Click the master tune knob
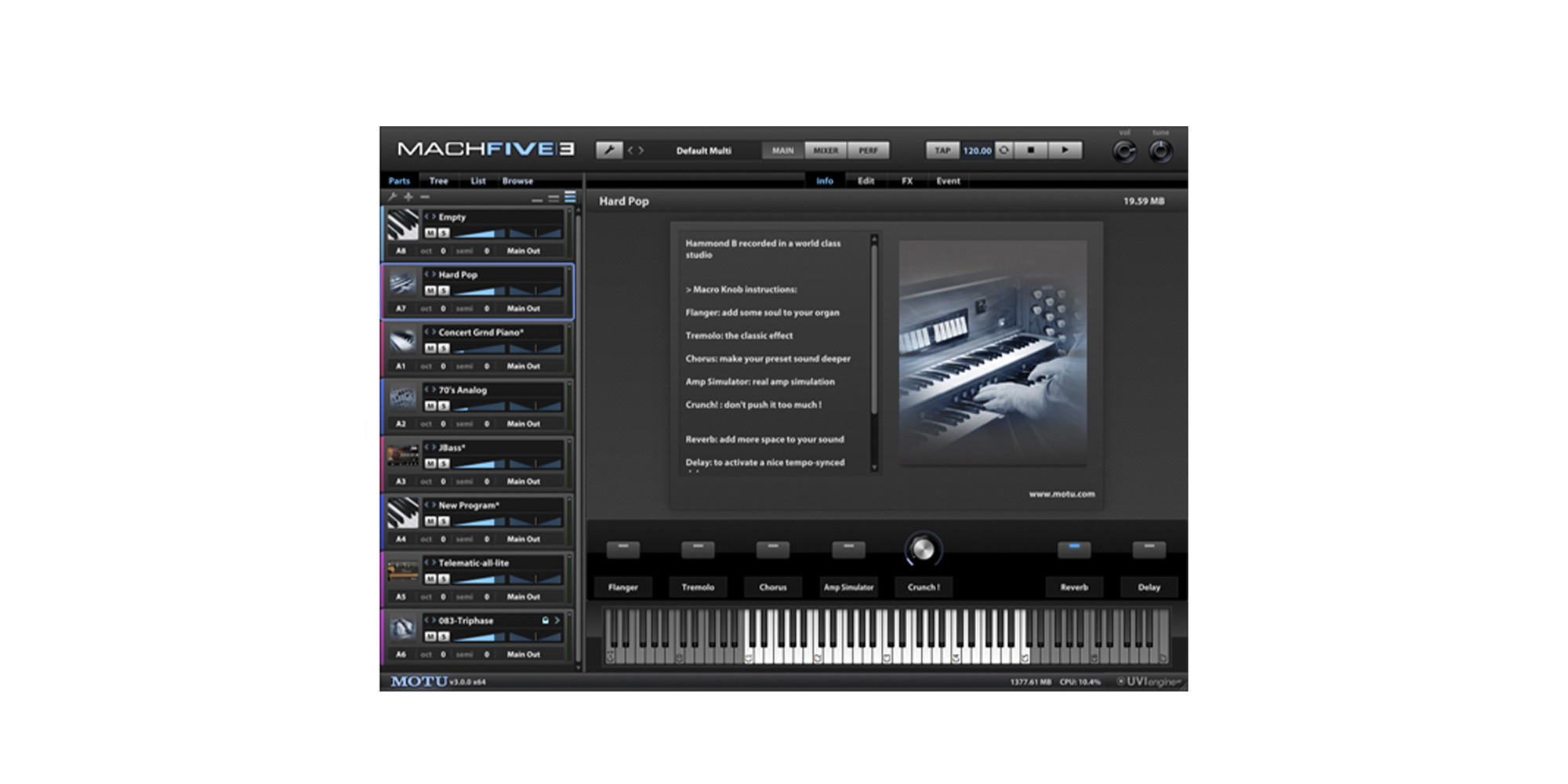This screenshot has height=784, width=1568. pos(1160,151)
